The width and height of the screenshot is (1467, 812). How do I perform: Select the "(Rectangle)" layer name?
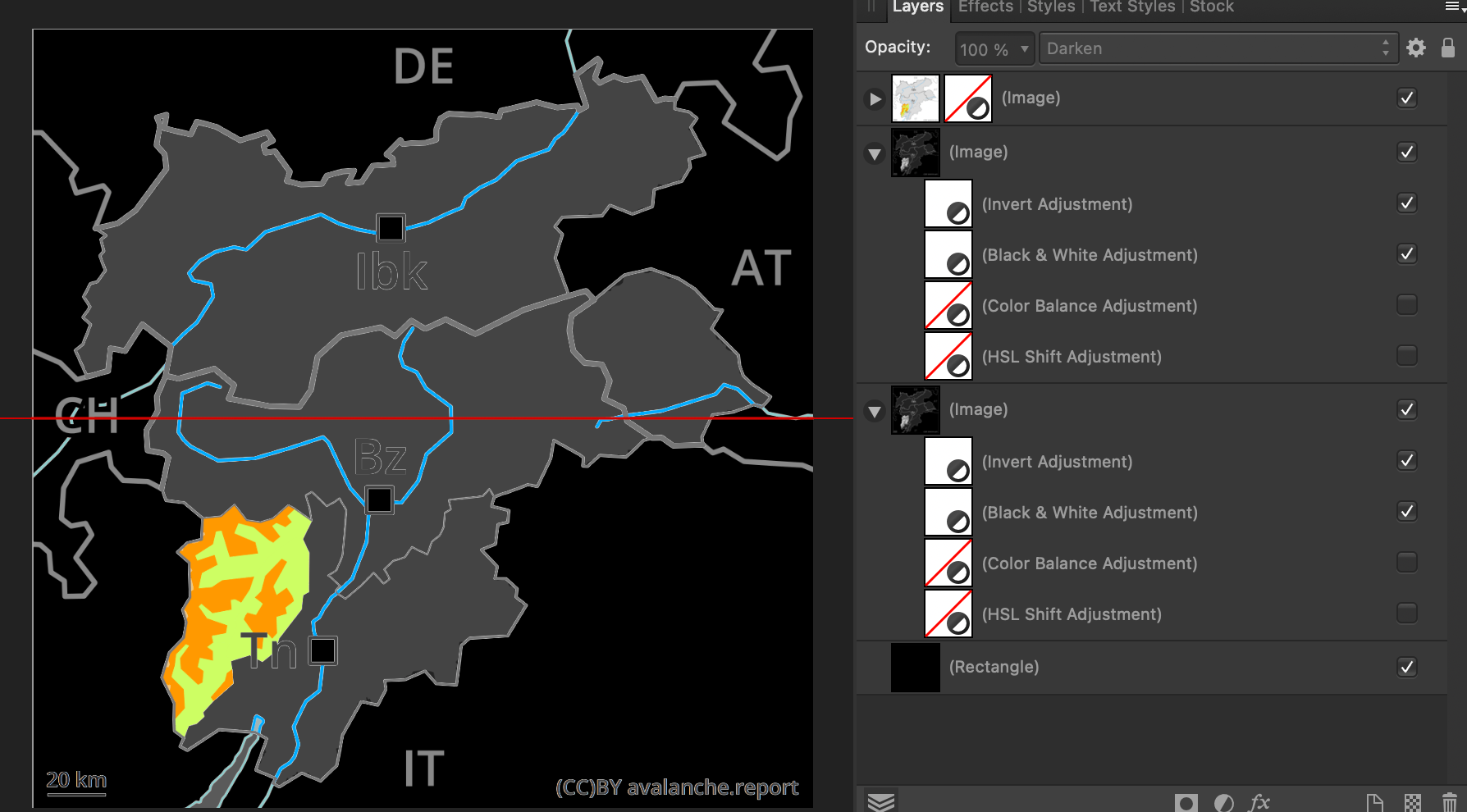(x=994, y=667)
